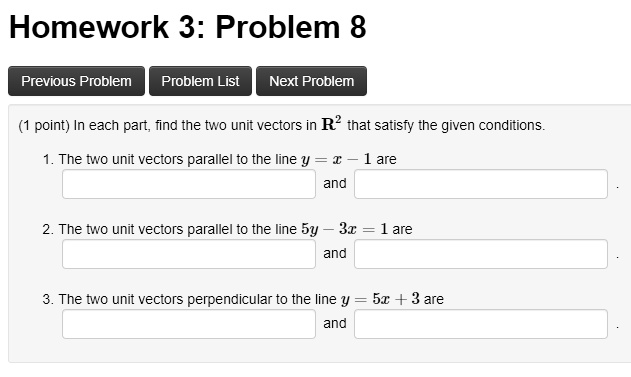Click the (1 point) label
Screen dimensions: 631x377
(44, 126)
